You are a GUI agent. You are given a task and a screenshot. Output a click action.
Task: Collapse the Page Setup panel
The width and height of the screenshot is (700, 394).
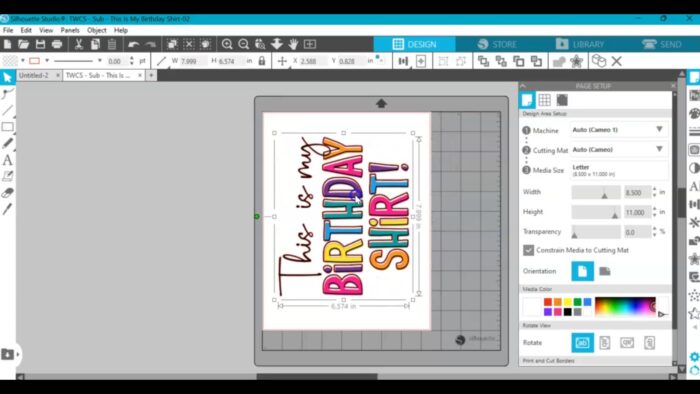point(523,86)
